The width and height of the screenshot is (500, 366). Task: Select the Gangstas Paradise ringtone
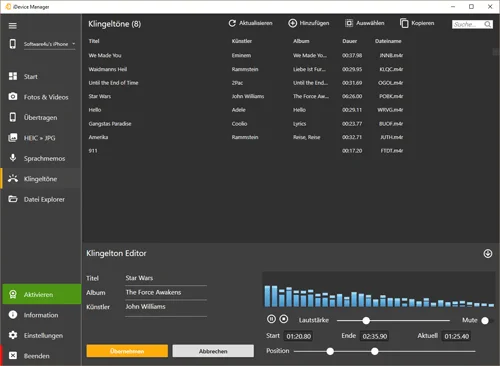coord(110,124)
